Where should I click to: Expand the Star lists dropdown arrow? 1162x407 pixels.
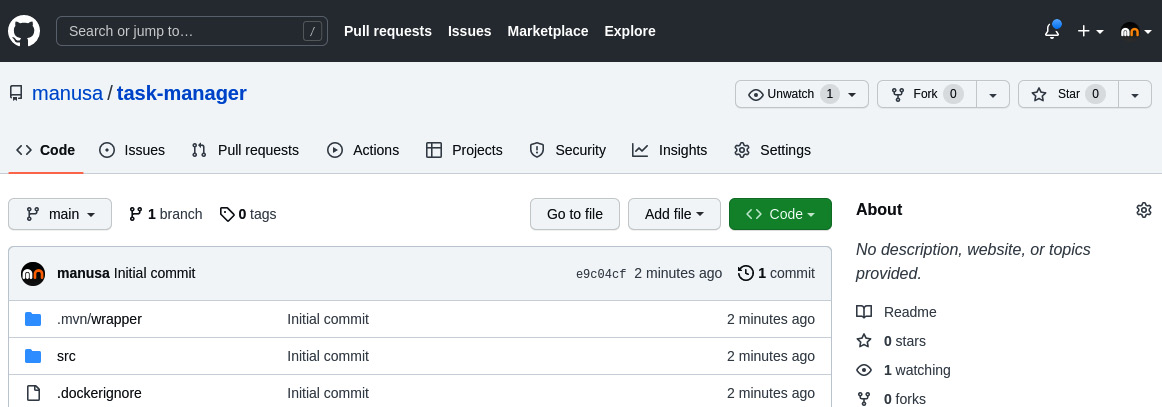(1135, 94)
